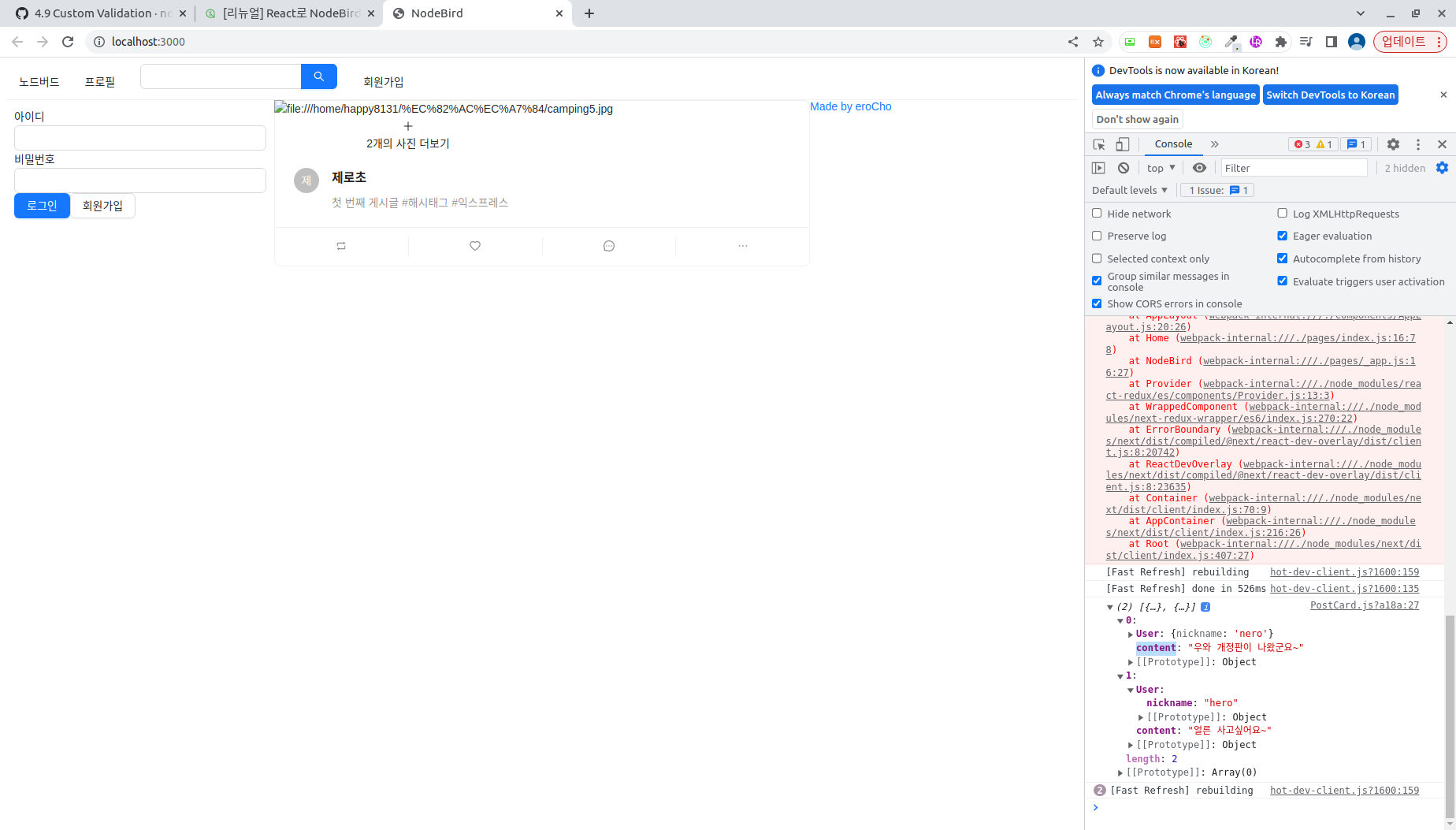1456x830 pixels.
Task: Expand User {nickname: 'nero'} object
Action: pos(1131,635)
